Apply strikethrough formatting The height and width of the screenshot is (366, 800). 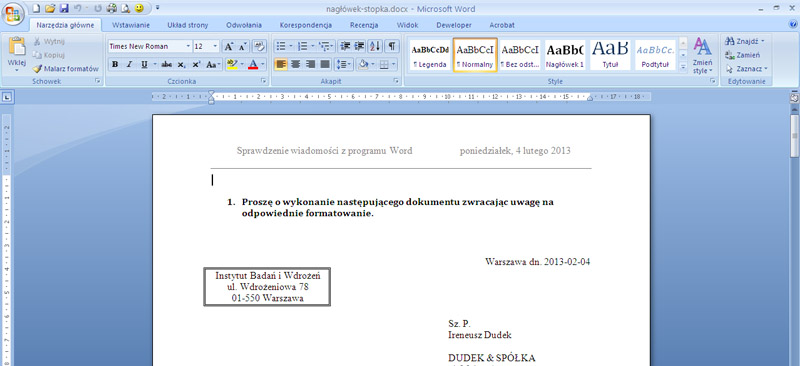coord(166,64)
